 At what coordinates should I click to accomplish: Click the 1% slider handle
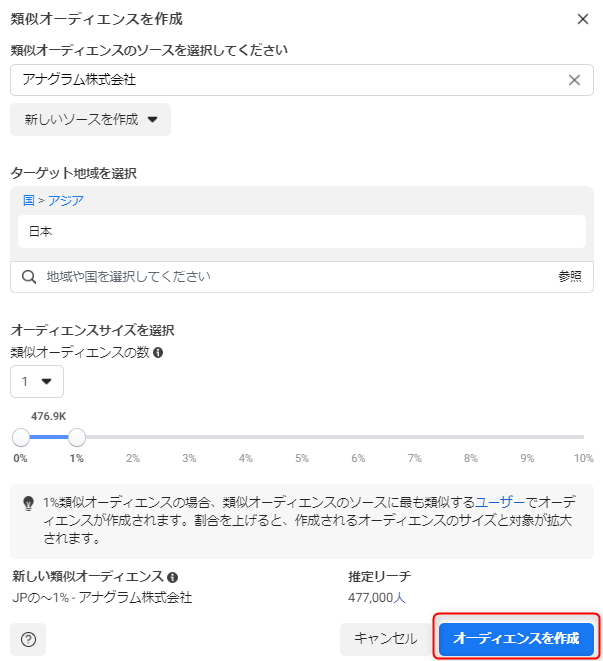pyautogui.click(x=77, y=436)
